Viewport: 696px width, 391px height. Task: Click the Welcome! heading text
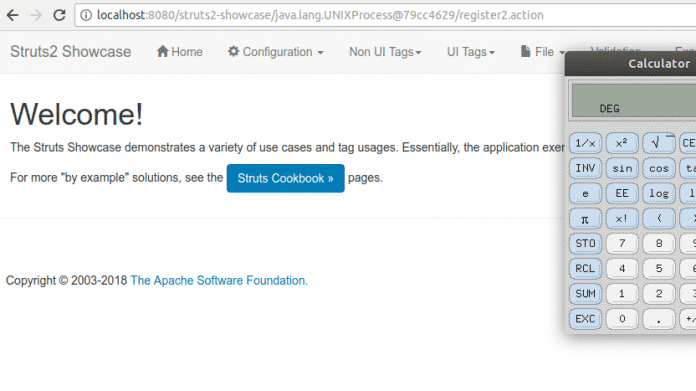pyautogui.click(x=76, y=115)
